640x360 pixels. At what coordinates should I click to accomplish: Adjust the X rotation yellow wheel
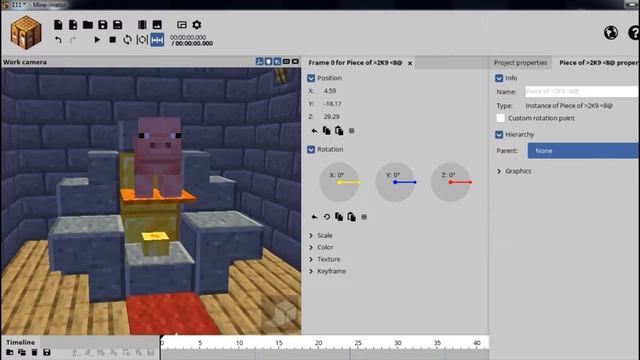click(x=339, y=182)
